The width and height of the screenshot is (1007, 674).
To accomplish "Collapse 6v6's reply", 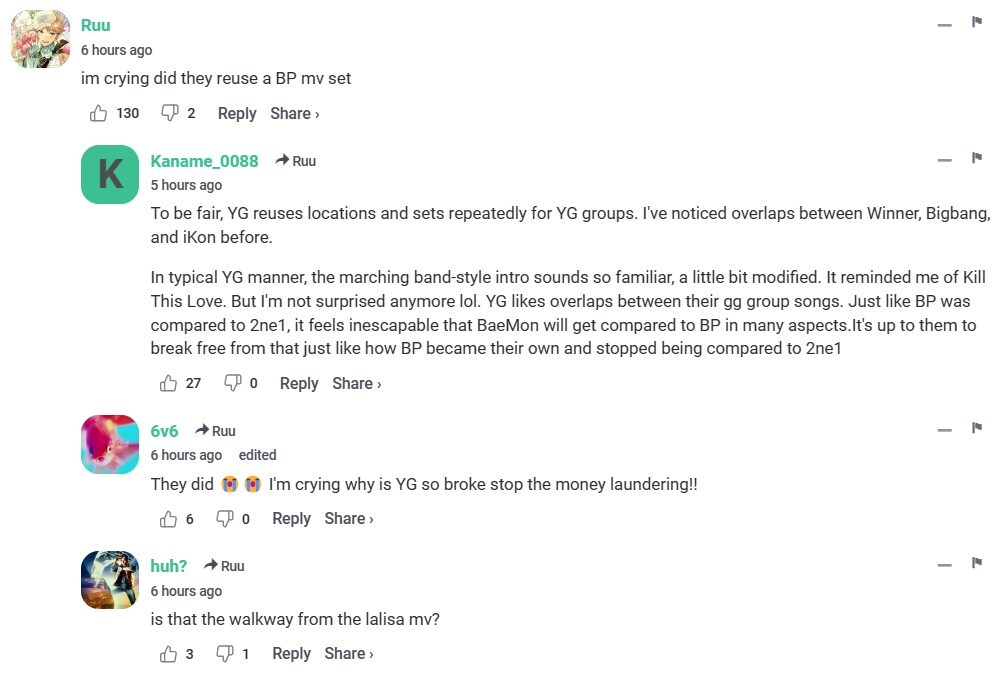I will [944, 431].
